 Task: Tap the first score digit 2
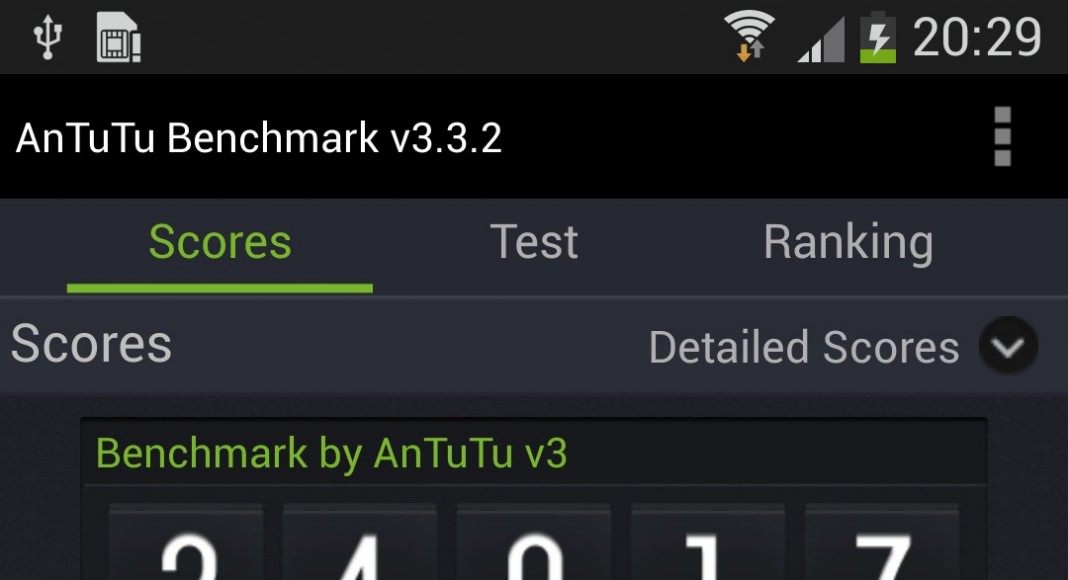point(186,543)
